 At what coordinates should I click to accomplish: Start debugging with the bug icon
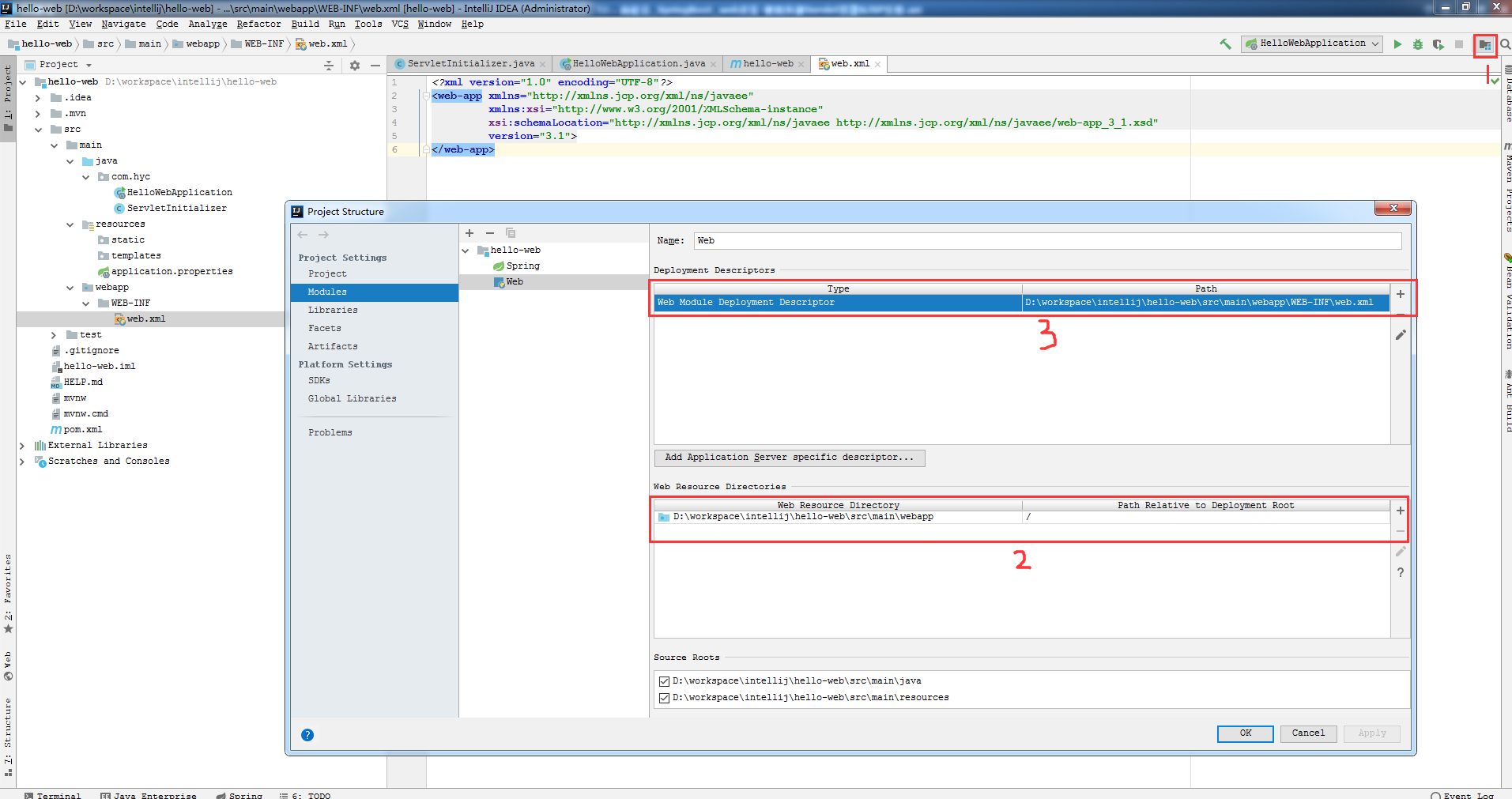click(x=1418, y=44)
